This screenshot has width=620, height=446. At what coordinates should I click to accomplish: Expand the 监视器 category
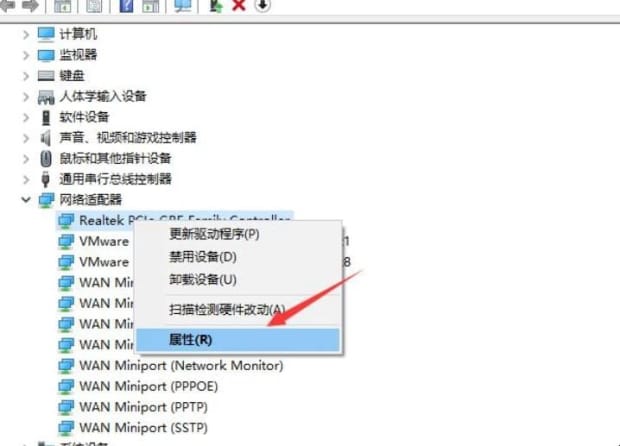[26, 54]
